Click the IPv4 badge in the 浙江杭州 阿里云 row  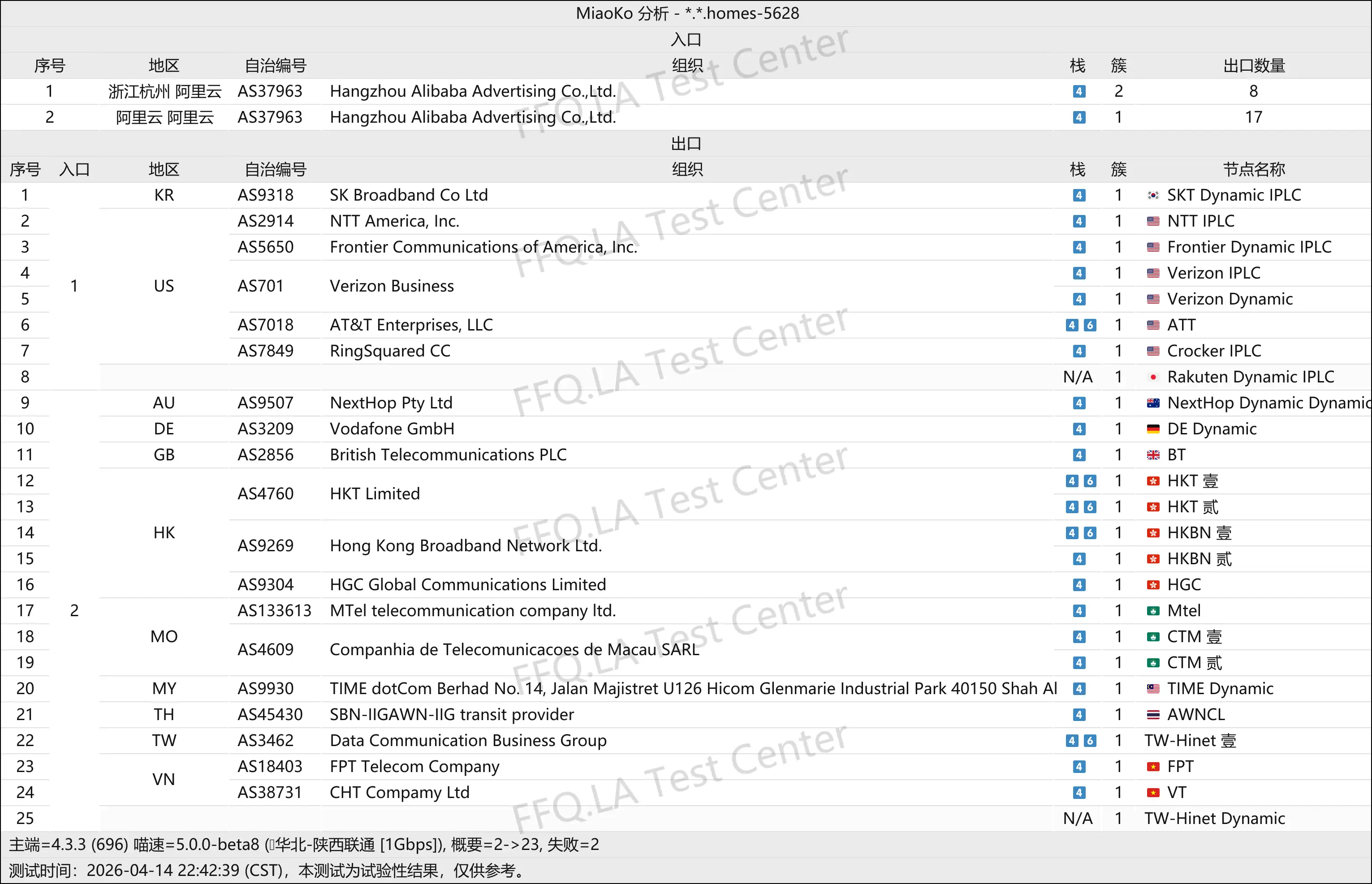coord(1079,92)
